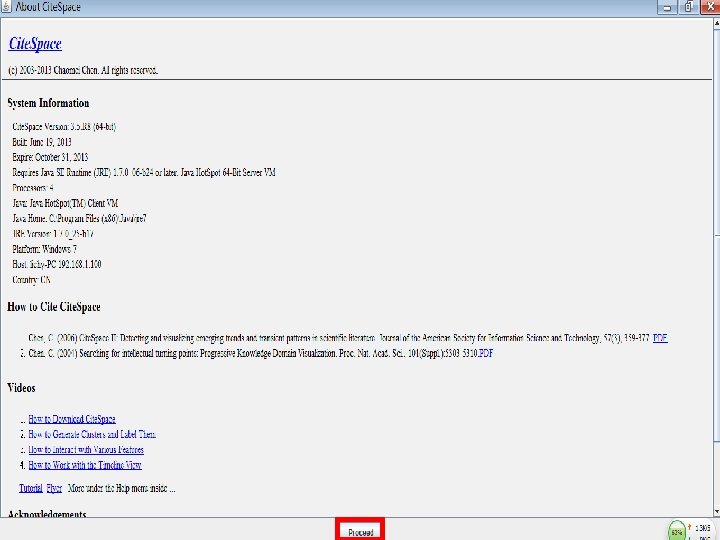This screenshot has height=540, width=720.
Task: Click the scrollbar down arrow
Action: [x=717, y=512]
